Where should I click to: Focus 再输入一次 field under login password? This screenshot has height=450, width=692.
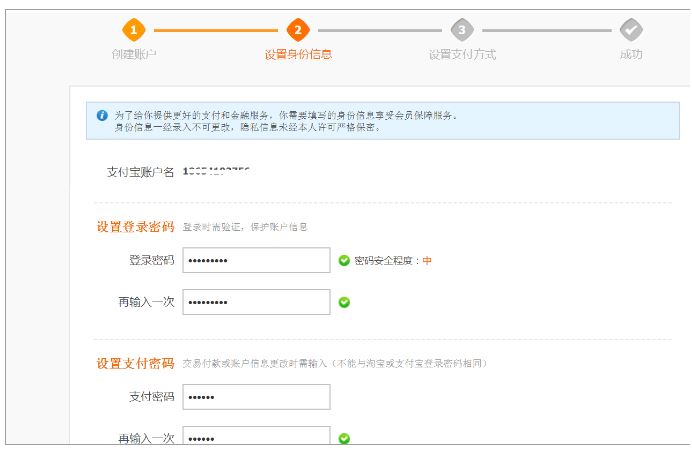point(256,302)
